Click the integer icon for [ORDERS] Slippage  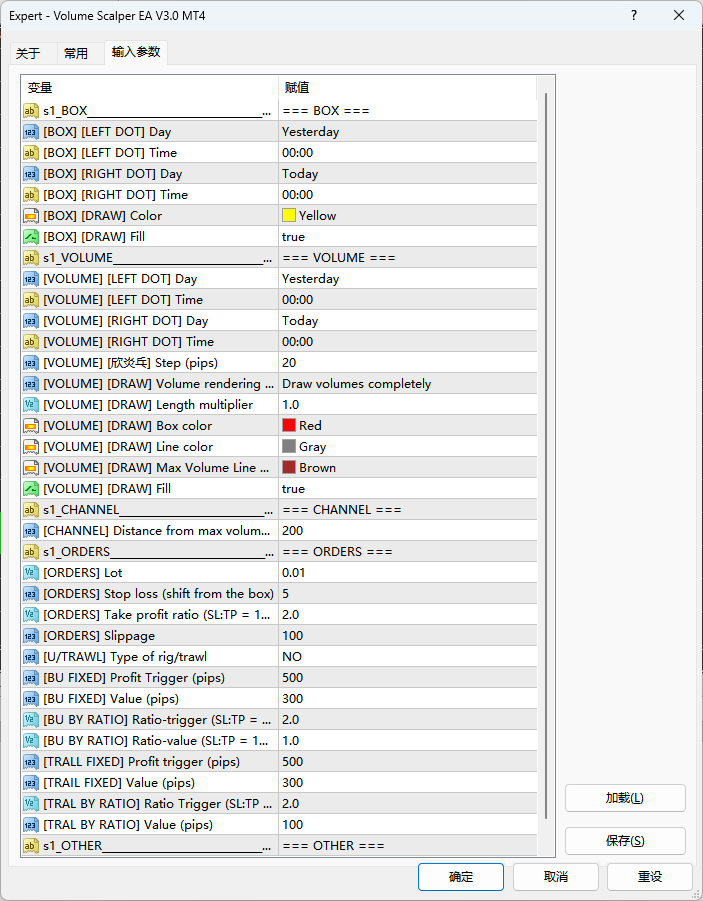(x=30, y=636)
